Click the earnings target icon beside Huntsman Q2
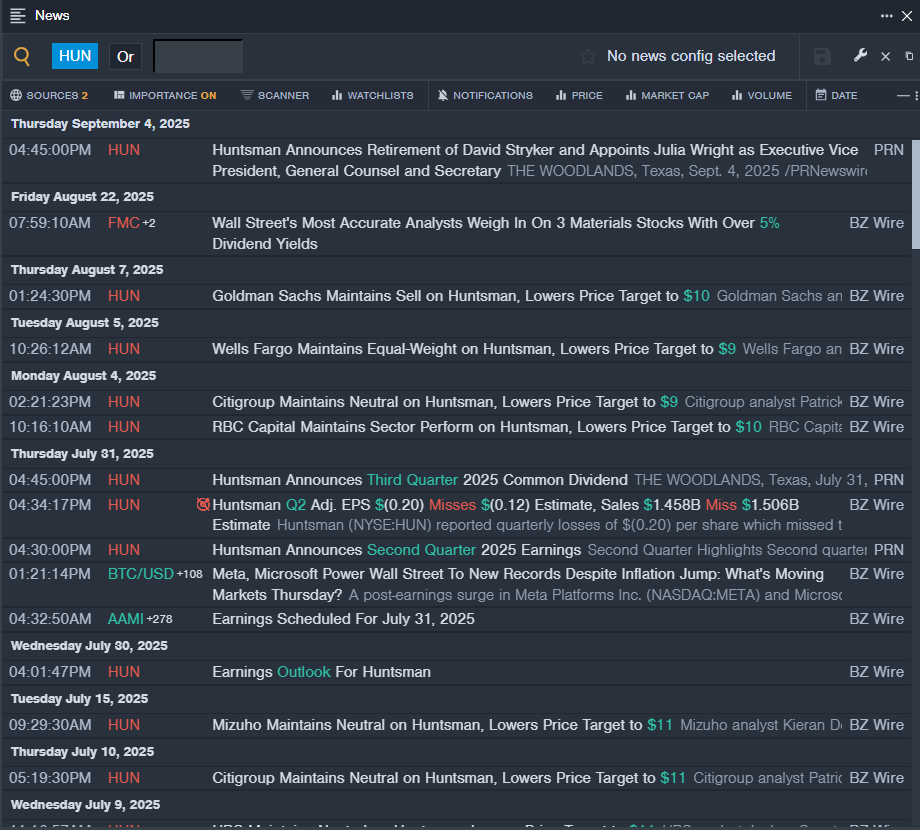 tap(203, 504)
